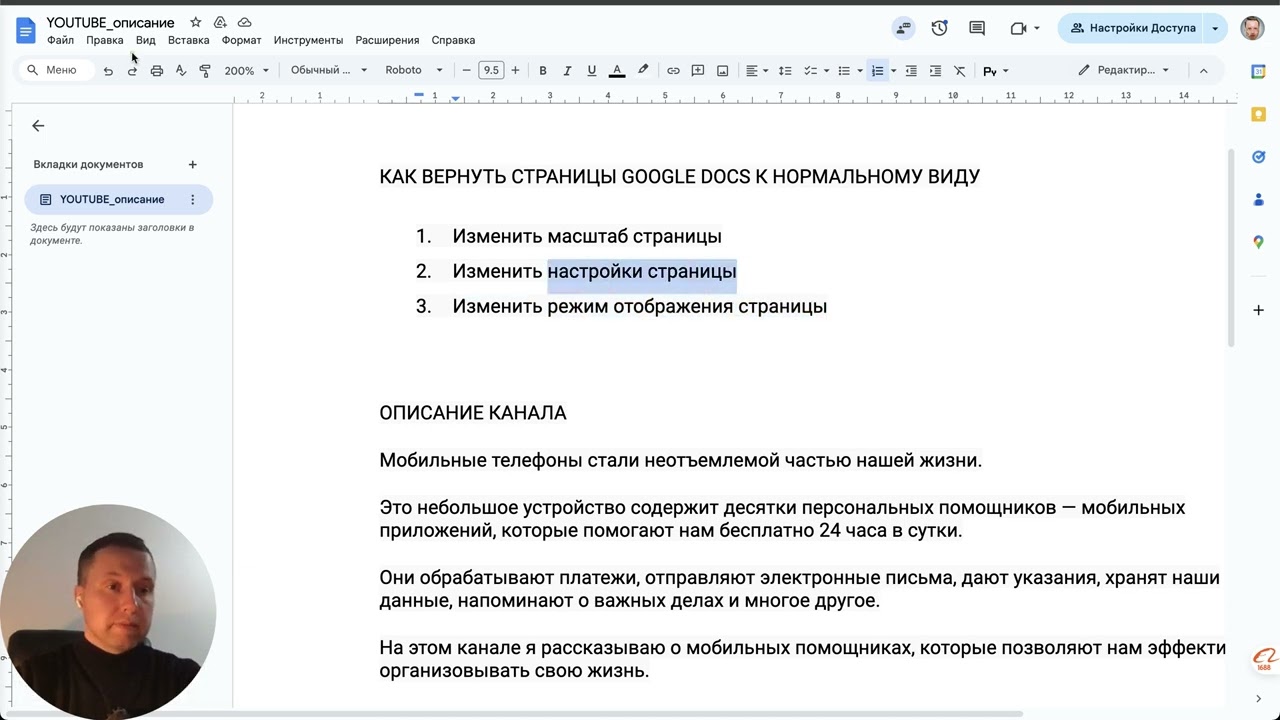Screen dimensions: 1280x720
Task: Open the text alignment dropdown
Action: point(757,71)
